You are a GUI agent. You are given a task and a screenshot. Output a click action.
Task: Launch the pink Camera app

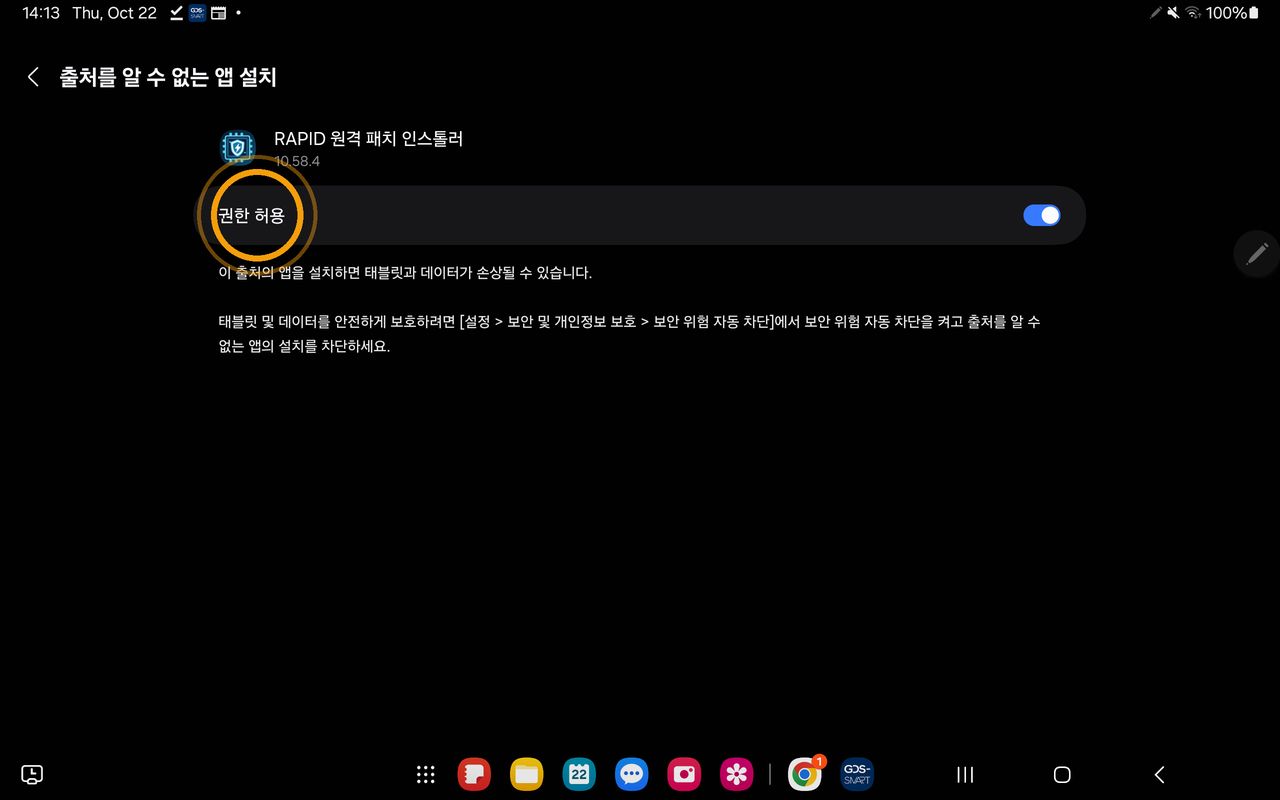click(684, 774)
